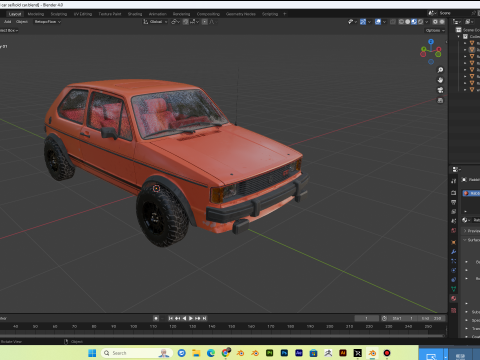Open the Object menu
This screenshot has height=360, width=480.
click(22, 22)
